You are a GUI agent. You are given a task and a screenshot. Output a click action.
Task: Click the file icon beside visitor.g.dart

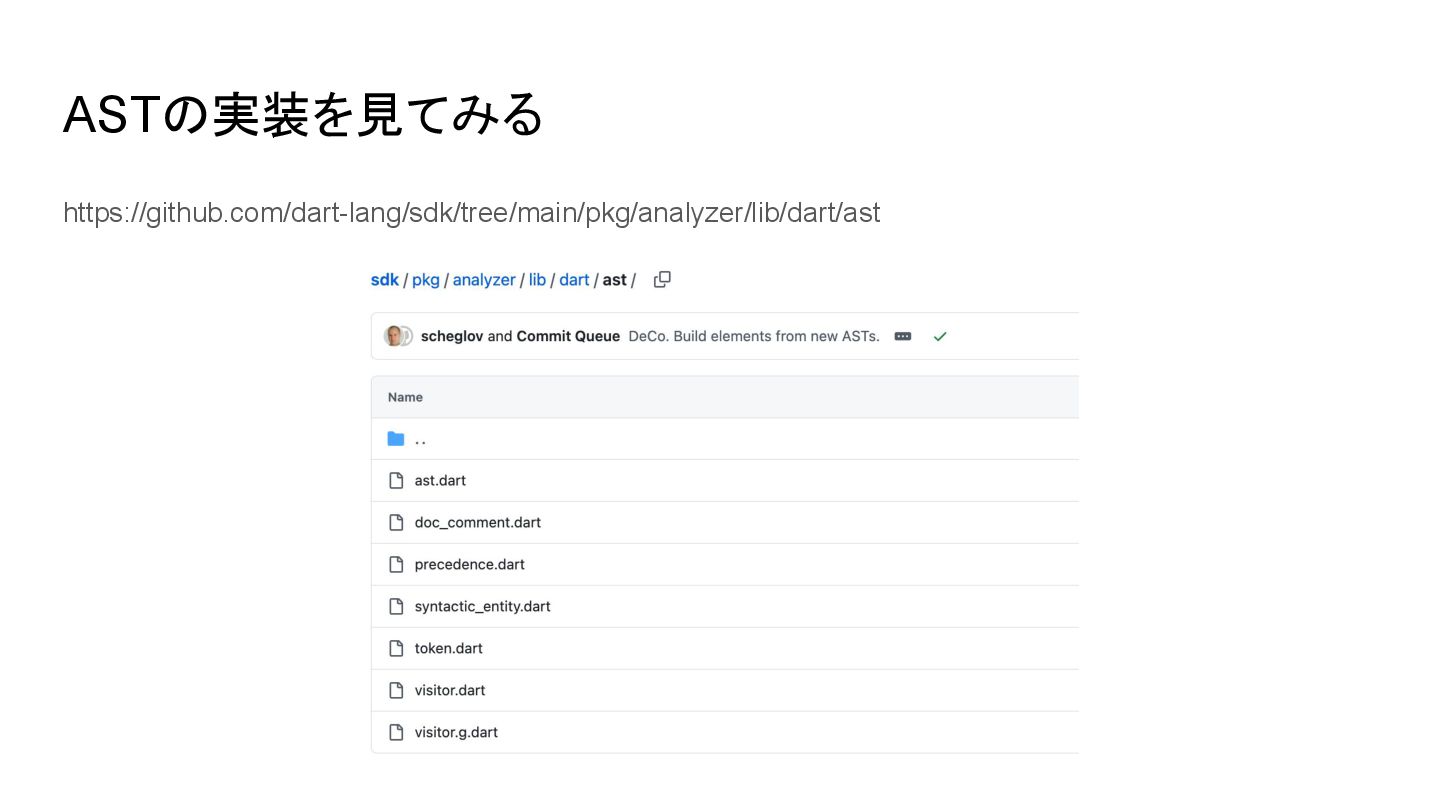click(396, 733)
